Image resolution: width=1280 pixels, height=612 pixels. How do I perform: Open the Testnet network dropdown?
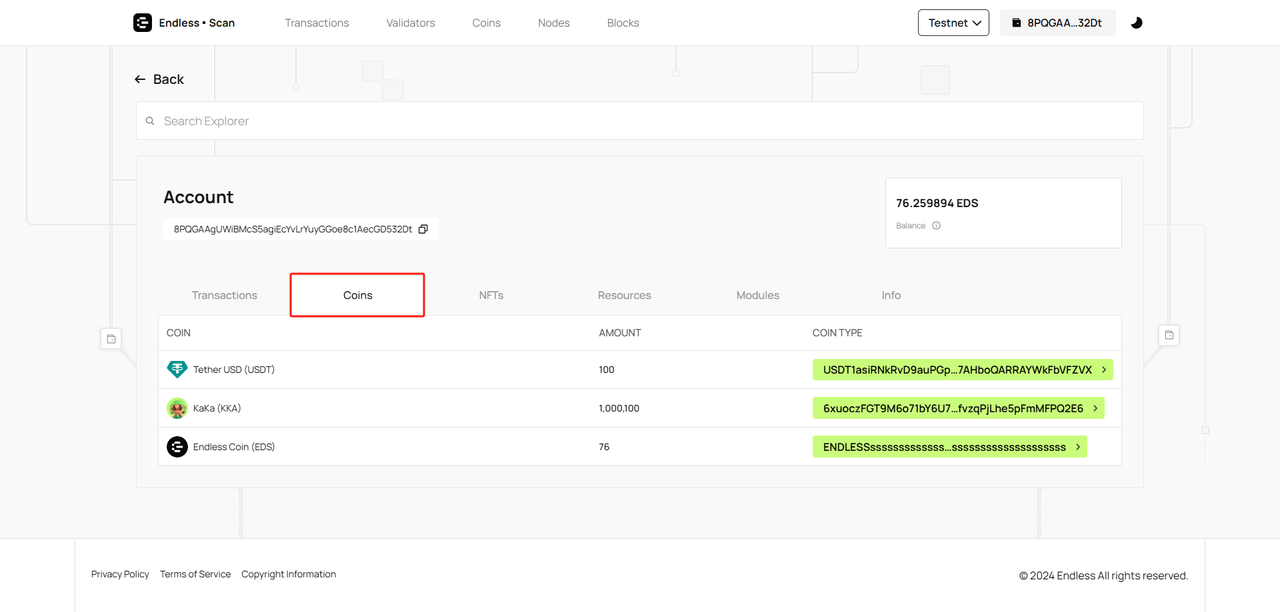pyautogui.click(x=953, y=23)
